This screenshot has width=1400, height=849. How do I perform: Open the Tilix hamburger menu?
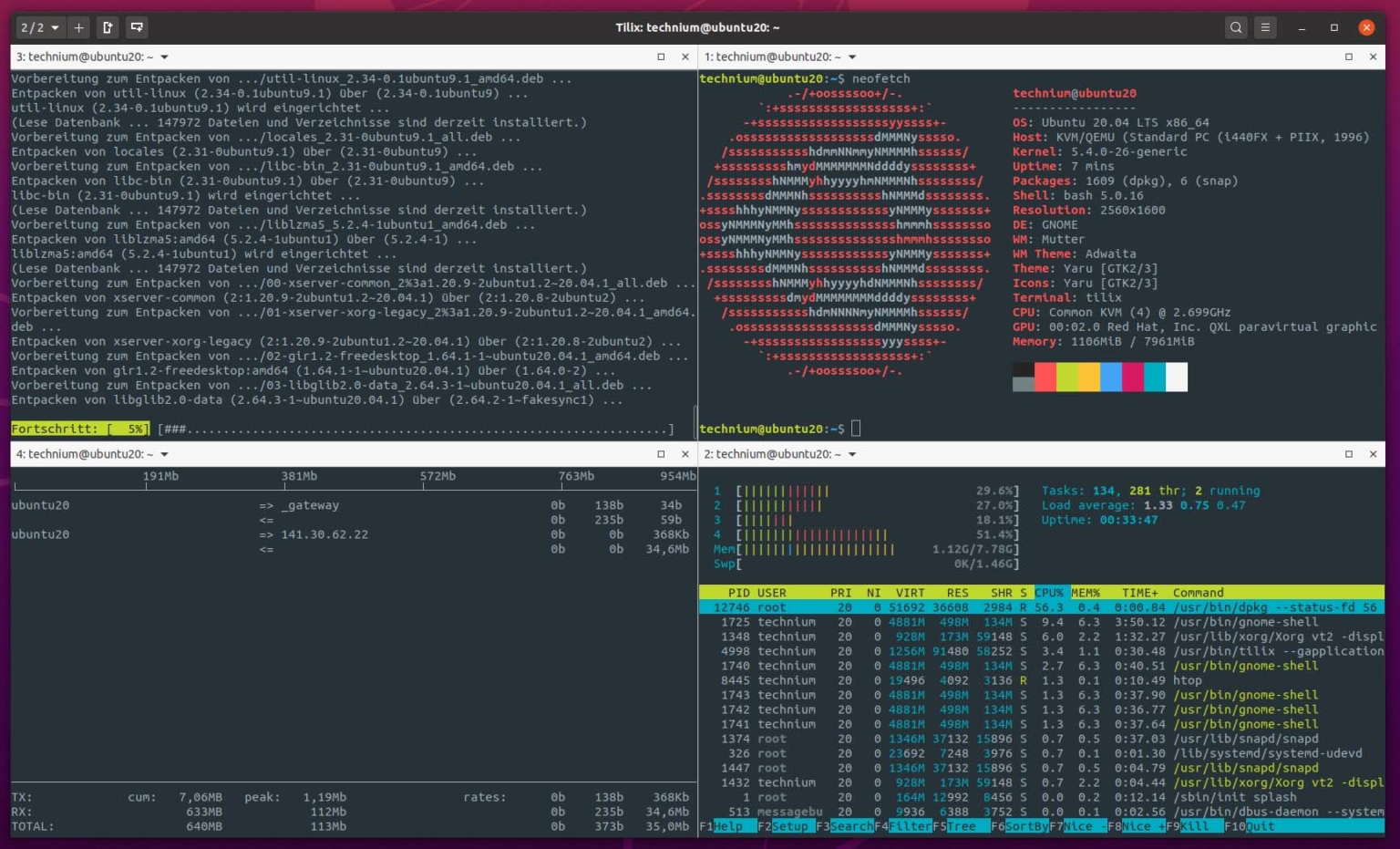pos(1265,27)
